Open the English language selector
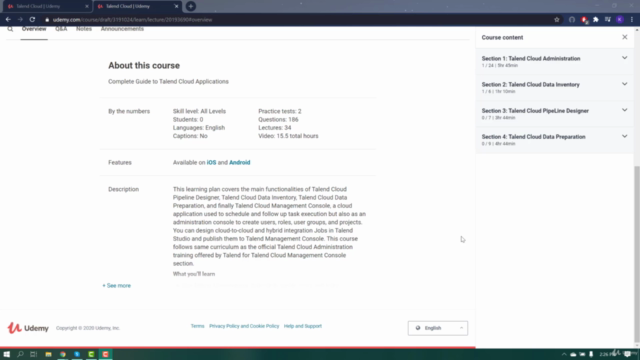This screenshot has width=640, height=360. pyautogui.click(x=438, y=328)
